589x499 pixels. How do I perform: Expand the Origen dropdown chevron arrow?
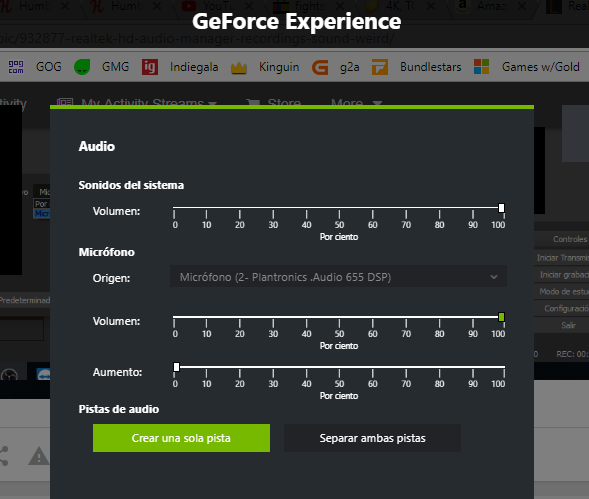[x=494, y=277]
